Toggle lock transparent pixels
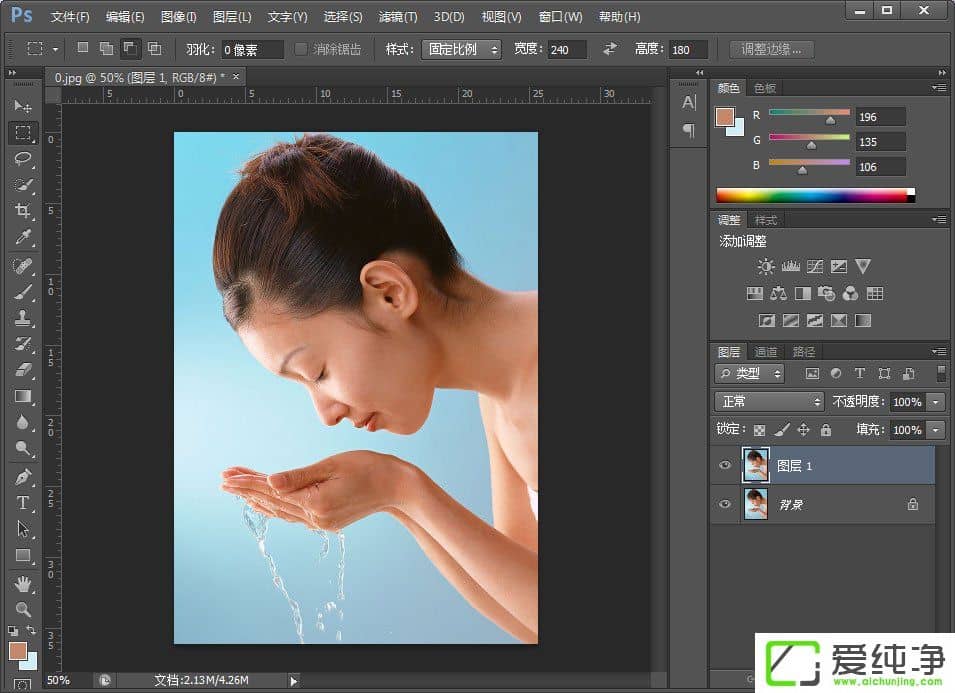 (x=759, y=430)
